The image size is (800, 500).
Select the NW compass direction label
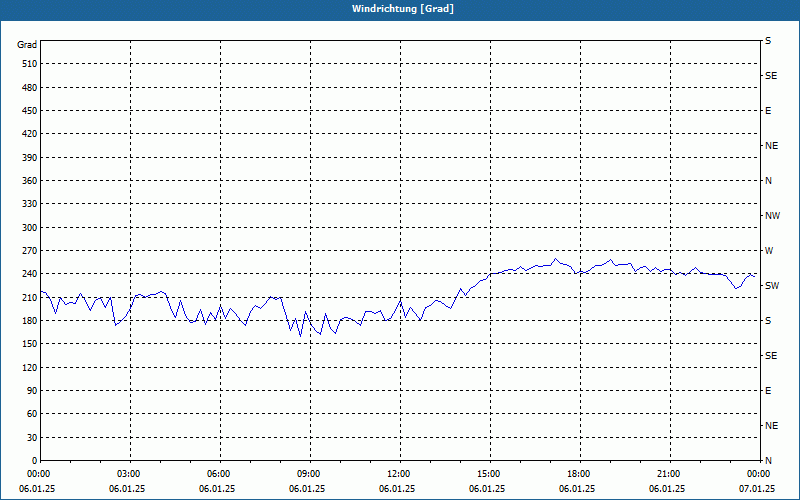click(x=772, y=216)
